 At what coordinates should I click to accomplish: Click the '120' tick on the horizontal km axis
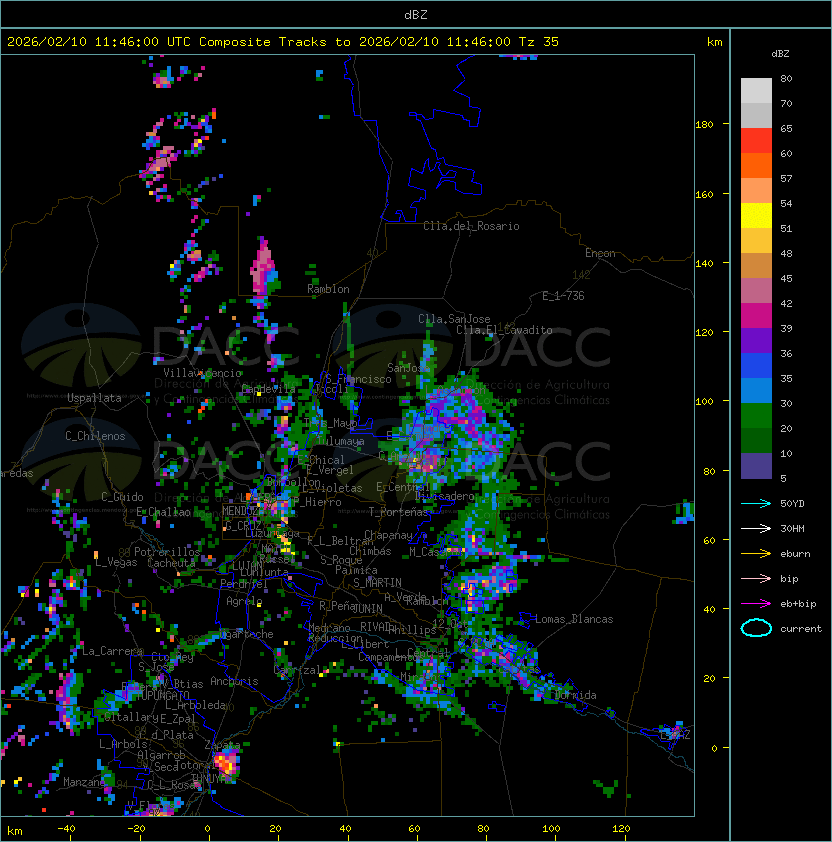click(621, 829)
